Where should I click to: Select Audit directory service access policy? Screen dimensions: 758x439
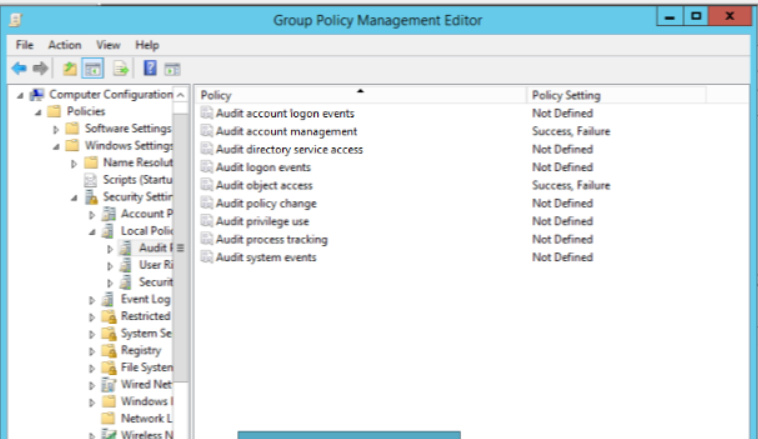(x=289, y=149)
